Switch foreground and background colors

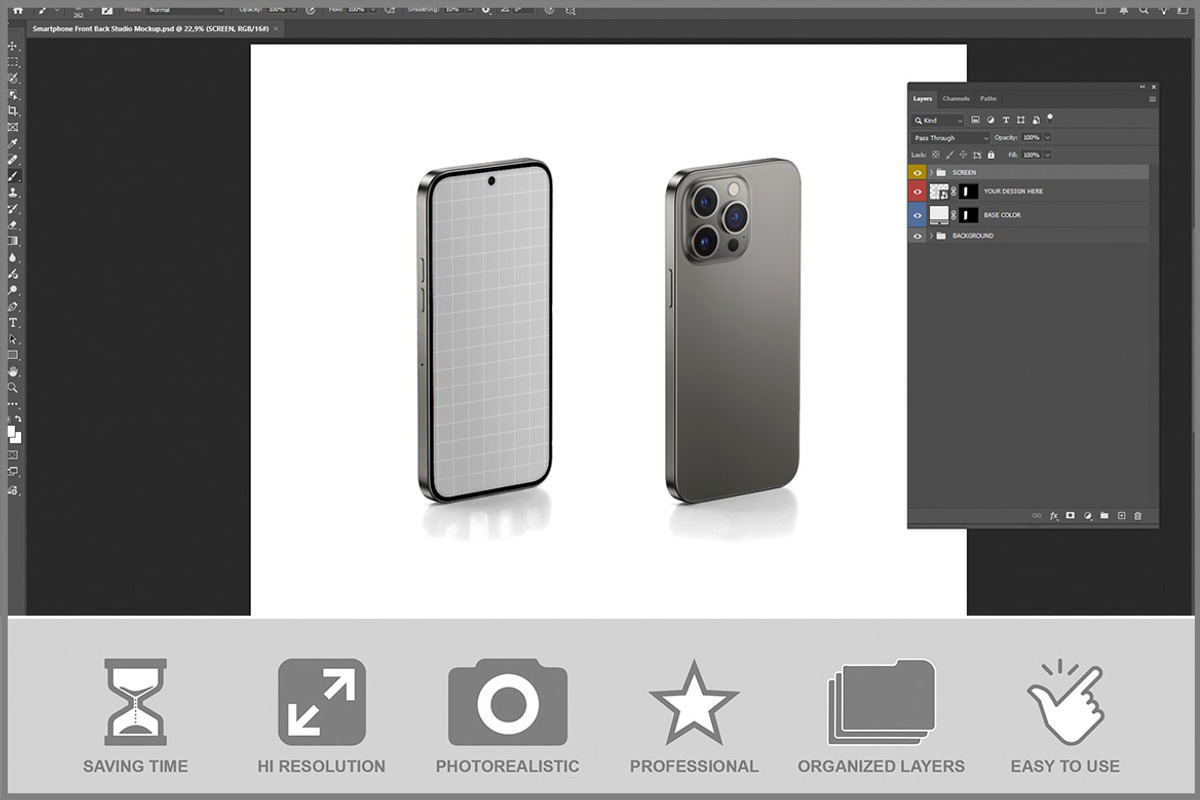18,419
